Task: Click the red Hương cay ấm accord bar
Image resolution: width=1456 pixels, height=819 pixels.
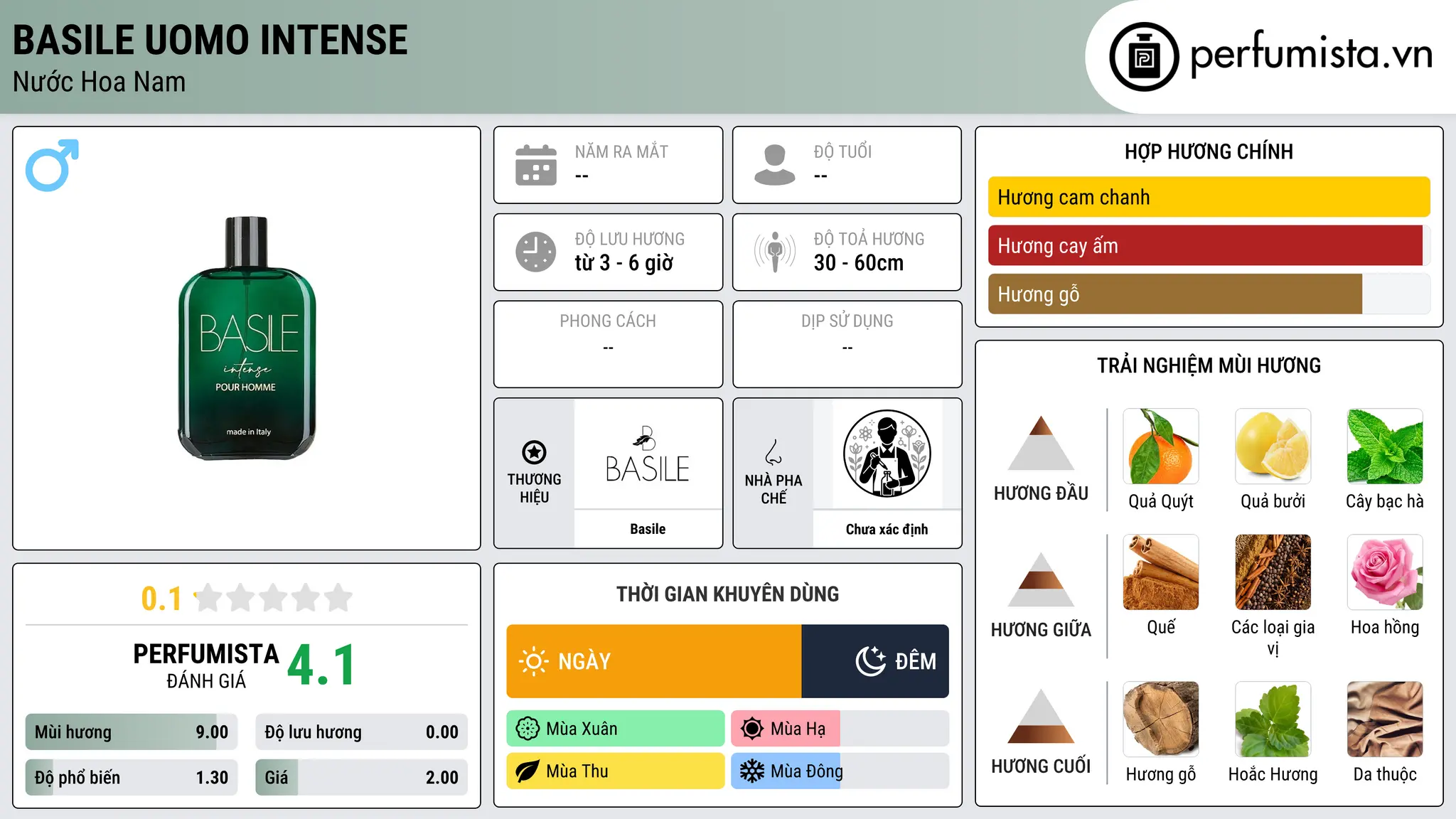Action: [1209, 245]
